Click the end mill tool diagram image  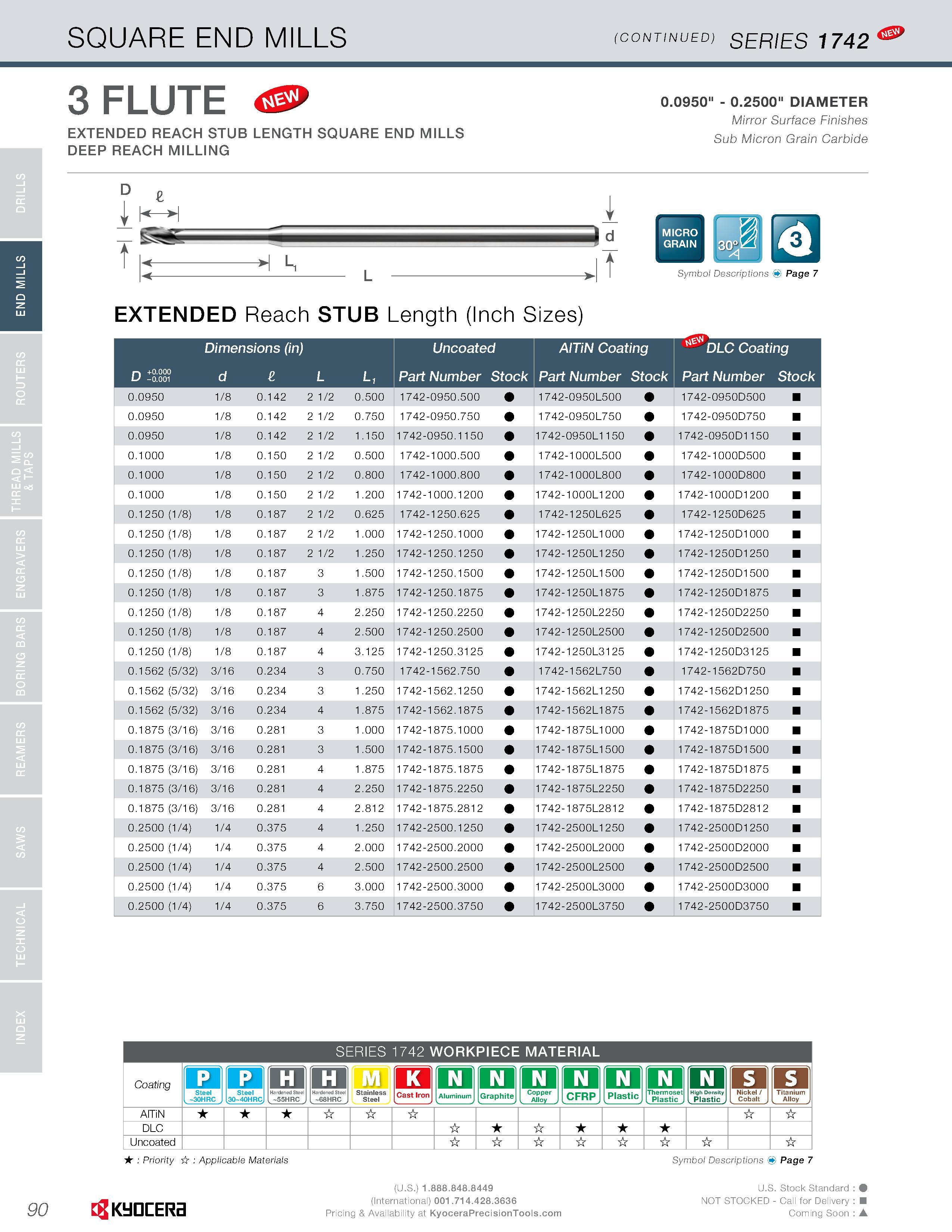coord(369,236)
